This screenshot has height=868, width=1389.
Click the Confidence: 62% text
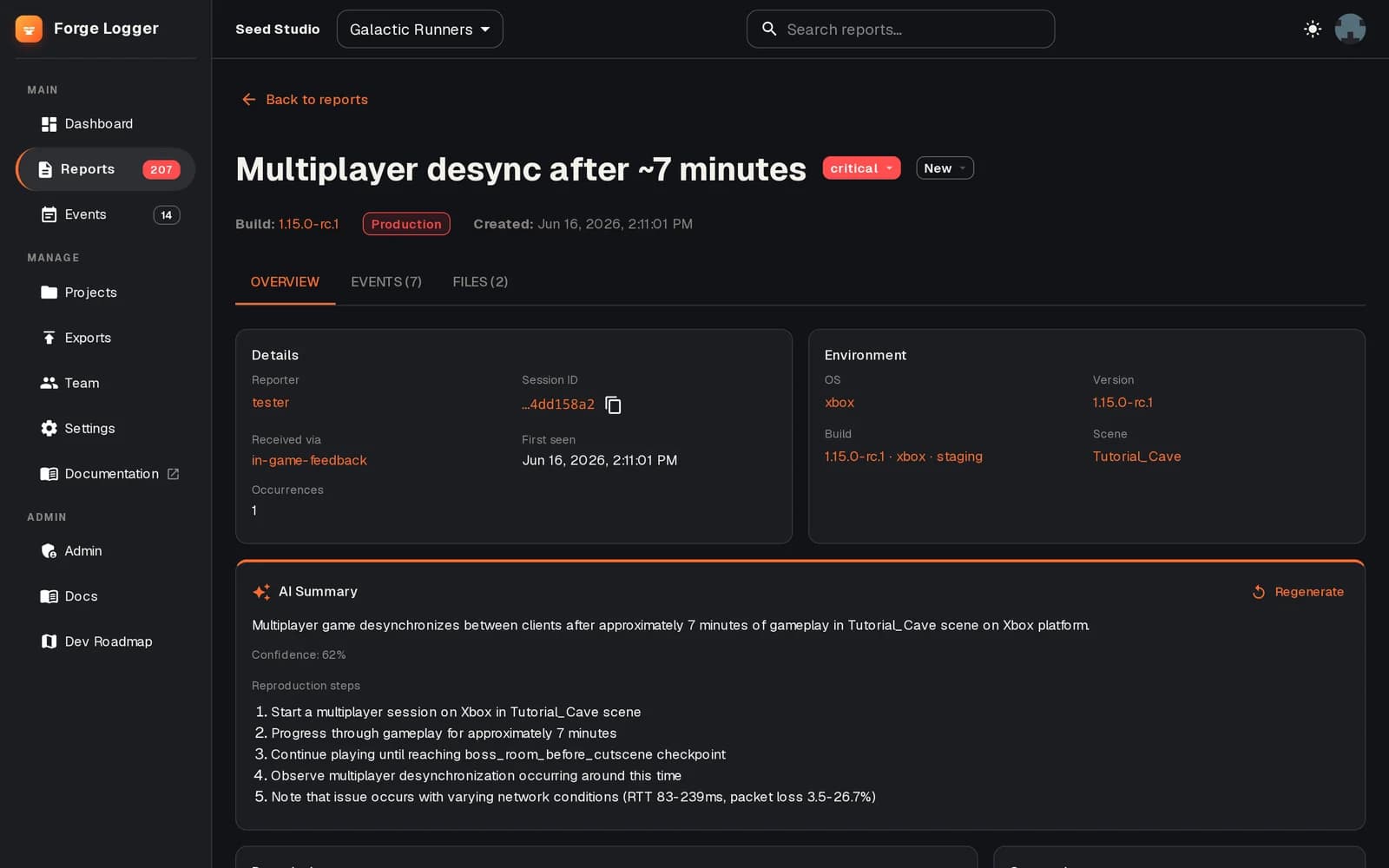(299, 655)
